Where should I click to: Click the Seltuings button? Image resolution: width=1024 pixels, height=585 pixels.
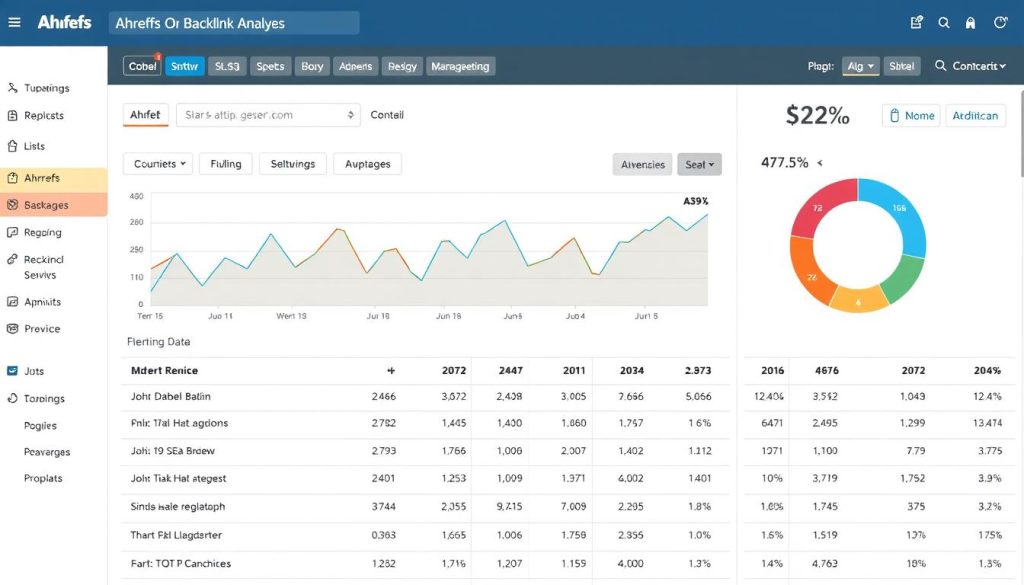293,164
